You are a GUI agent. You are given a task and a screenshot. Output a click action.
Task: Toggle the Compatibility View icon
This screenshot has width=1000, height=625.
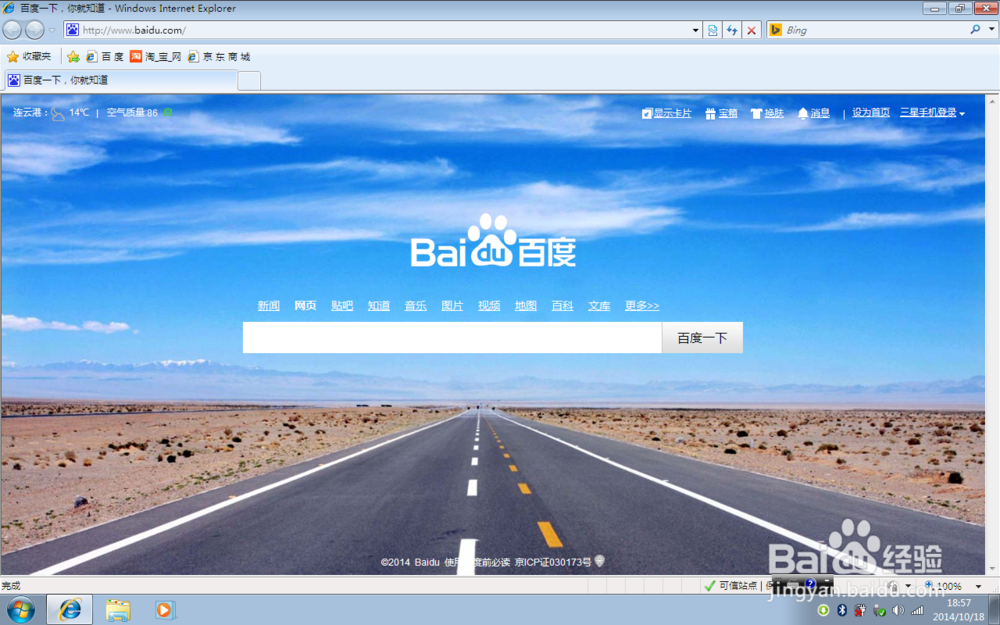click(712, 30)
